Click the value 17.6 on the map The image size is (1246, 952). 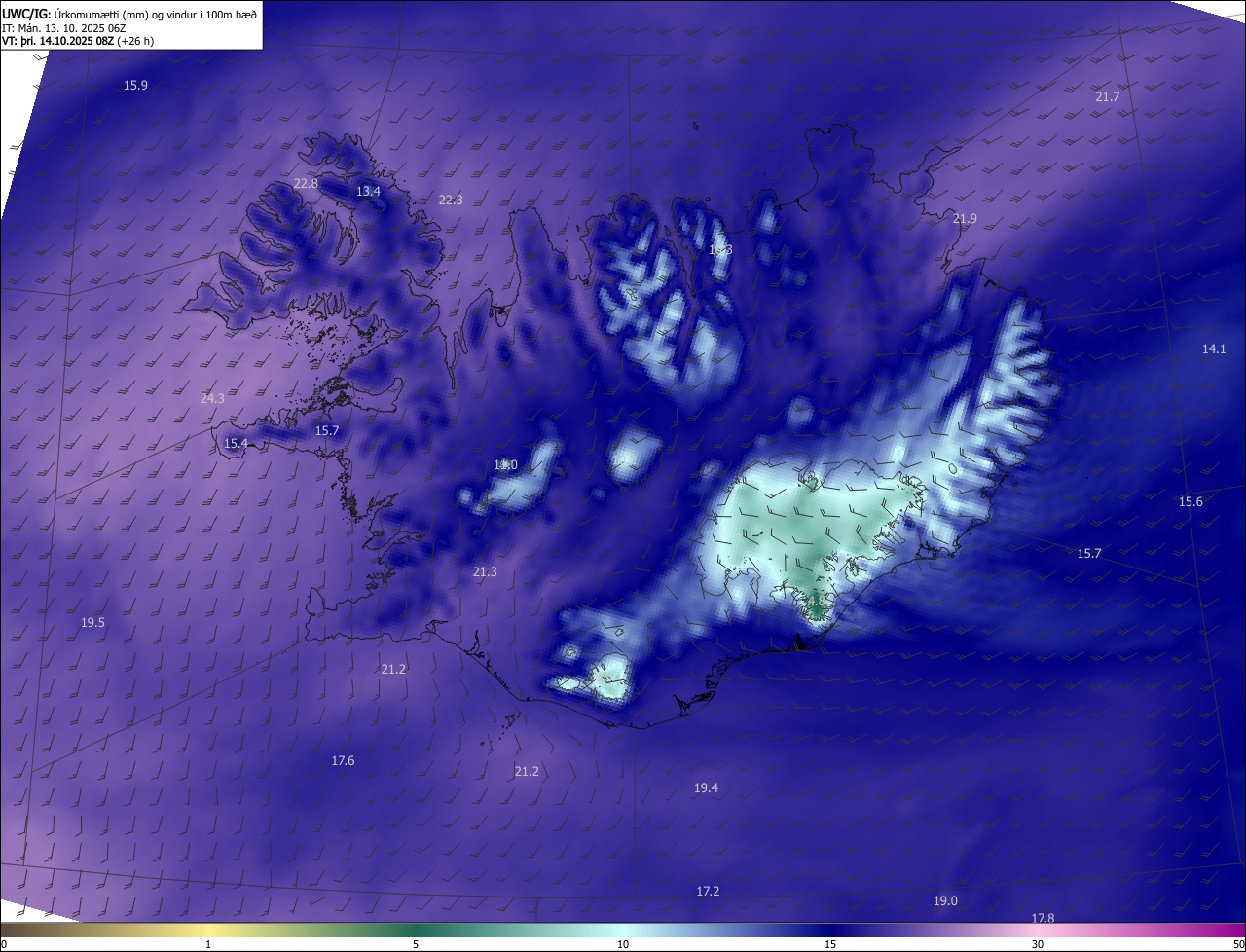343,761
